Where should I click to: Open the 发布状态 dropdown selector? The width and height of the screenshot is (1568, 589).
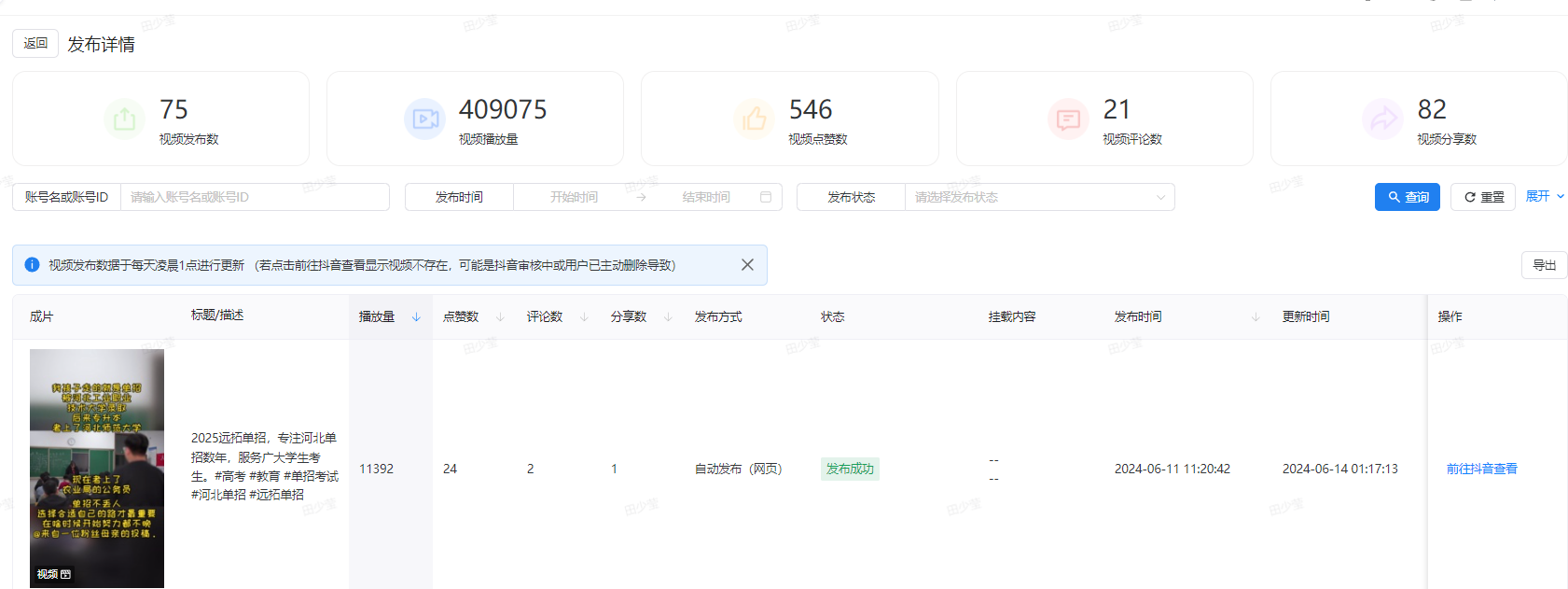(1038, 197)
